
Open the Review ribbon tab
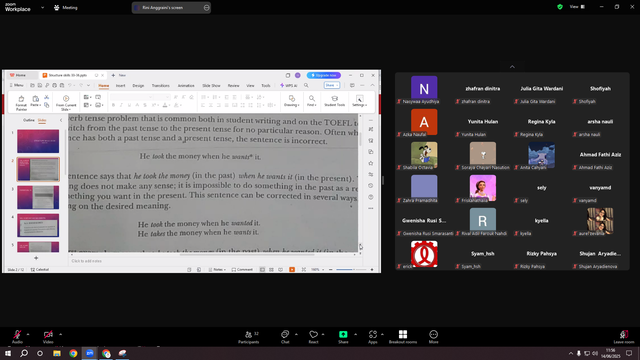point(233,86)
